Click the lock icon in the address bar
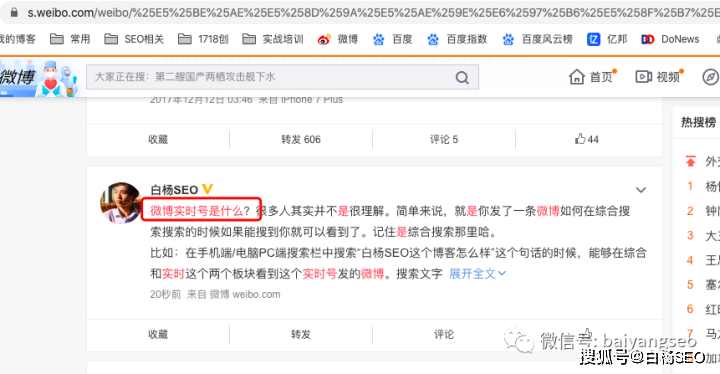This screenshot has height=374, width=720. click(14, 12)
